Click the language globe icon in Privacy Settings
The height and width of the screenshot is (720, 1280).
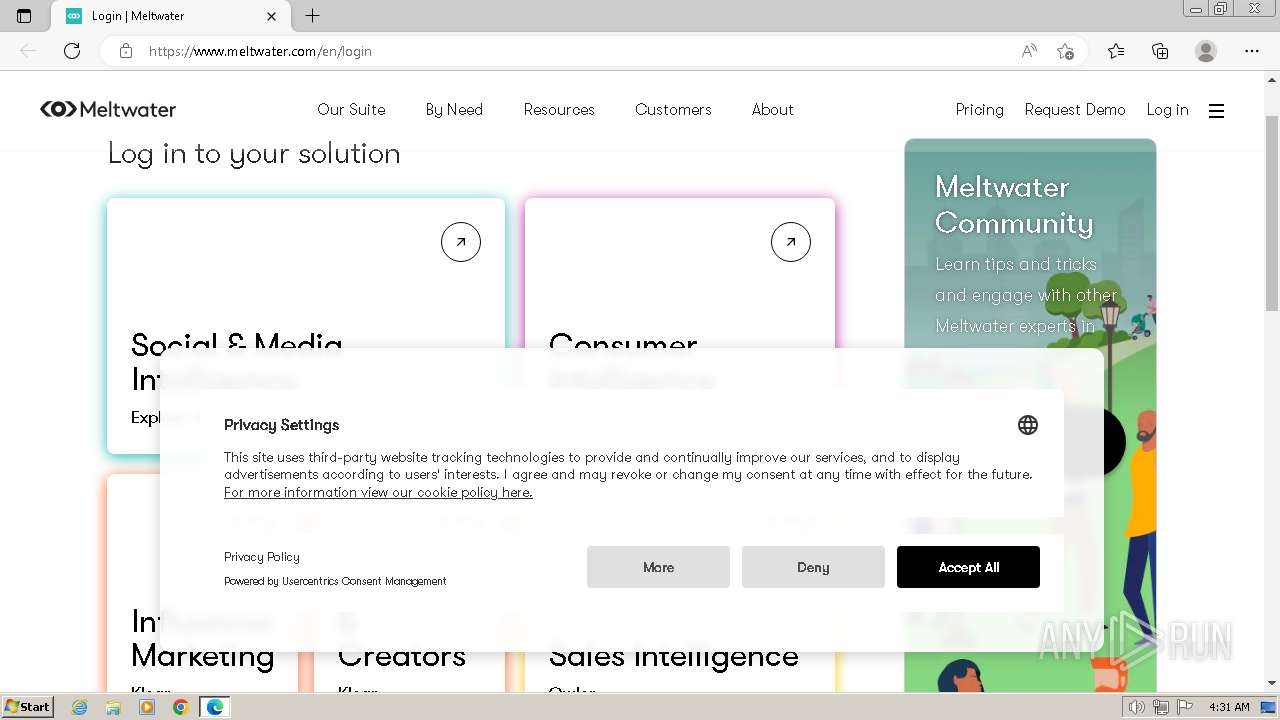pos(1028,425)
